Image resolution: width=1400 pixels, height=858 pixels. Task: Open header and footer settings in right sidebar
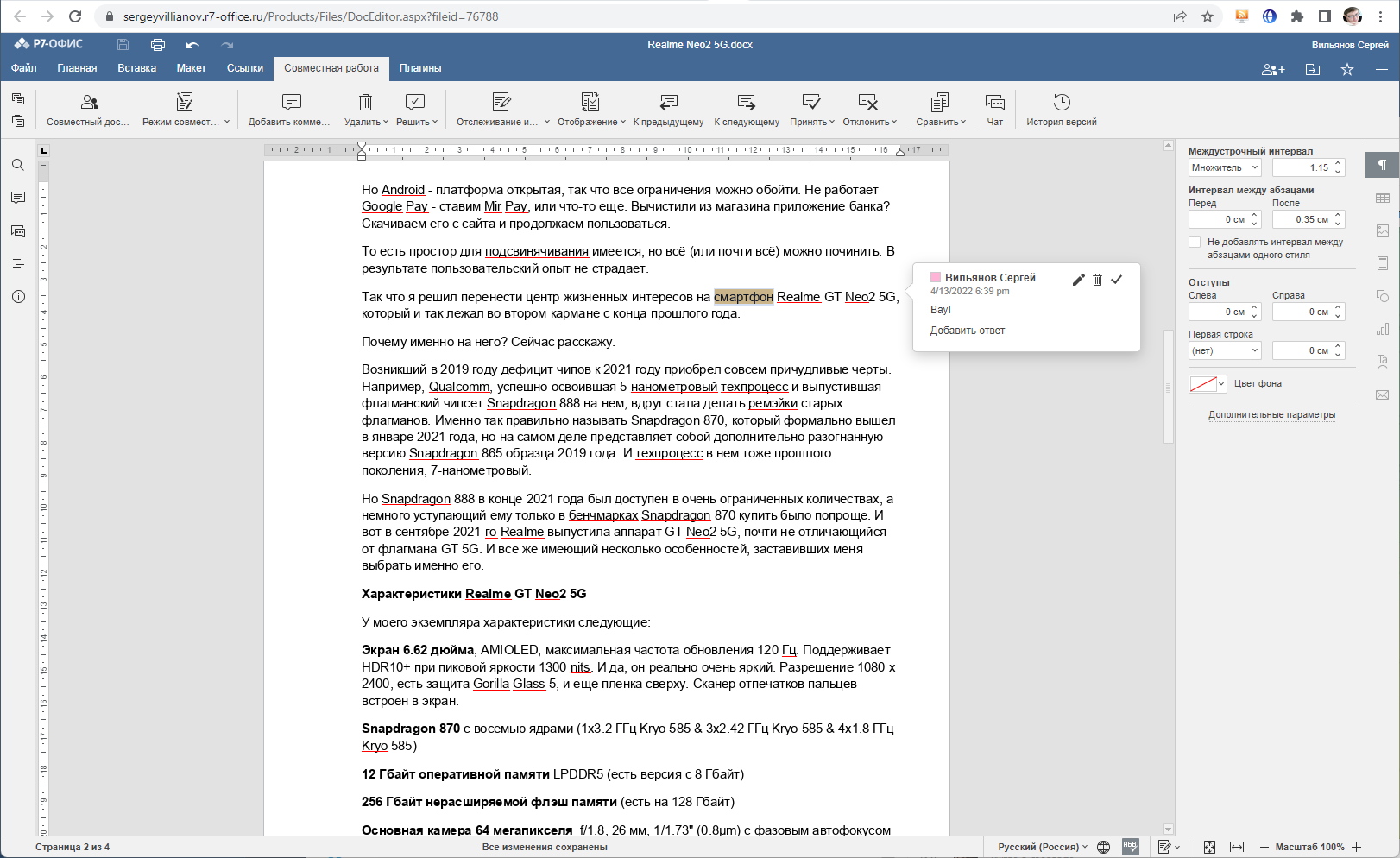point(1383,263)
